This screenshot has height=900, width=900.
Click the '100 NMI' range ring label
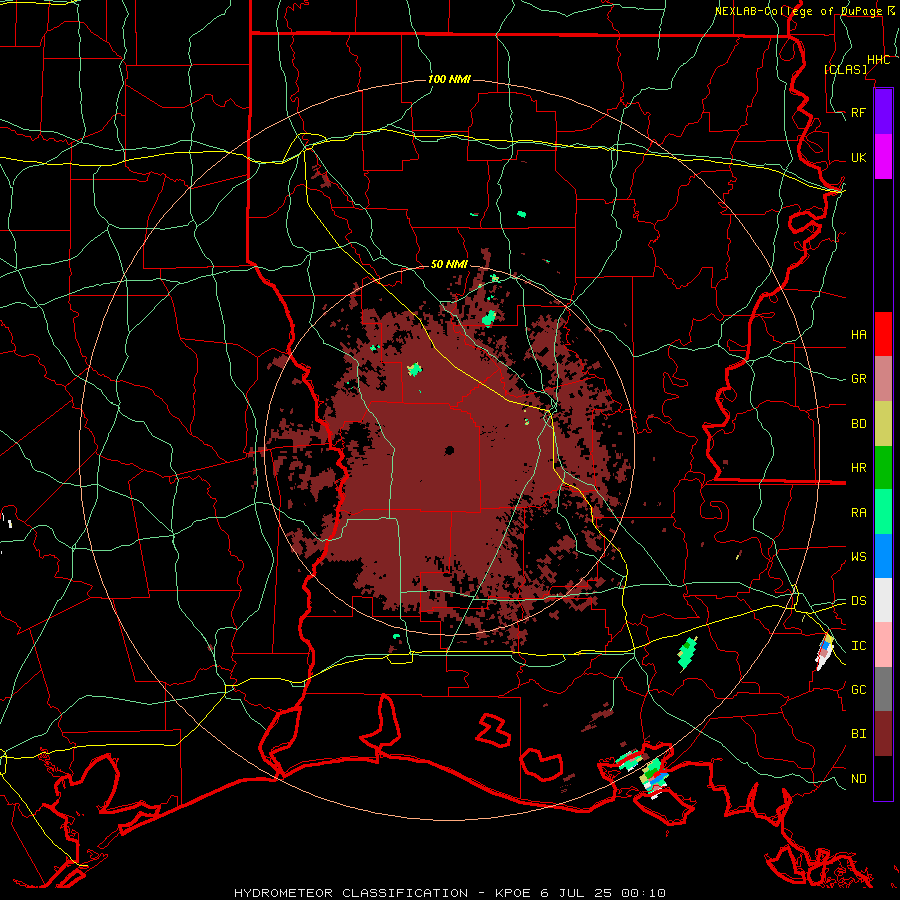coord(449,79)
